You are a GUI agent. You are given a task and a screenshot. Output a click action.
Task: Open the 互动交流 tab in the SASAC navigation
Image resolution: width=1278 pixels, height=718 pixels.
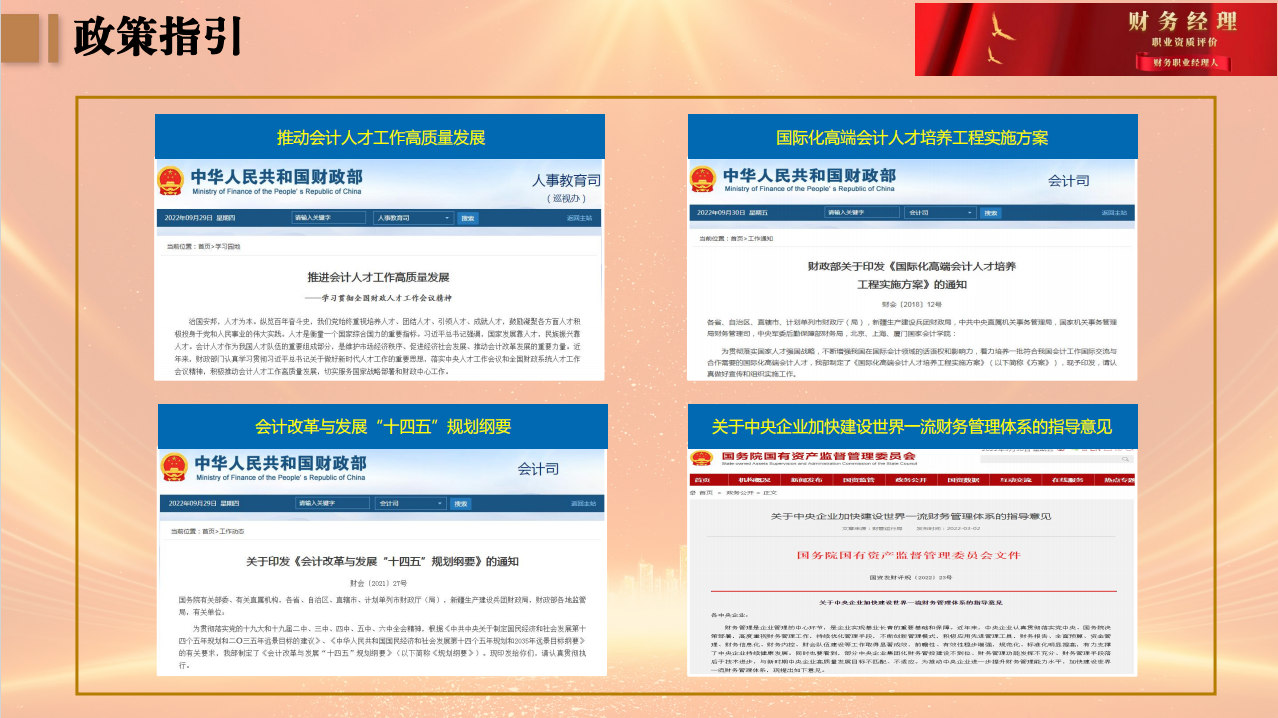coord(1016,480)
